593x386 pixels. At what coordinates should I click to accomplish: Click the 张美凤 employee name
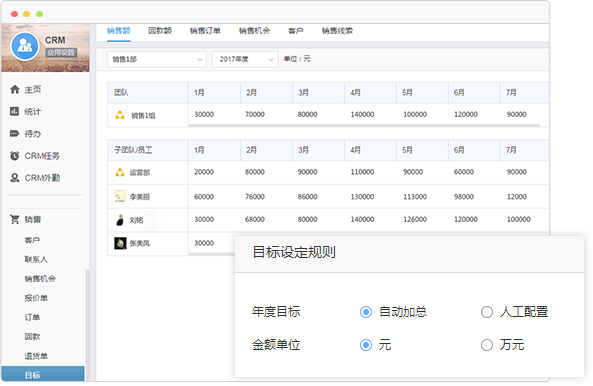[140, 243]
